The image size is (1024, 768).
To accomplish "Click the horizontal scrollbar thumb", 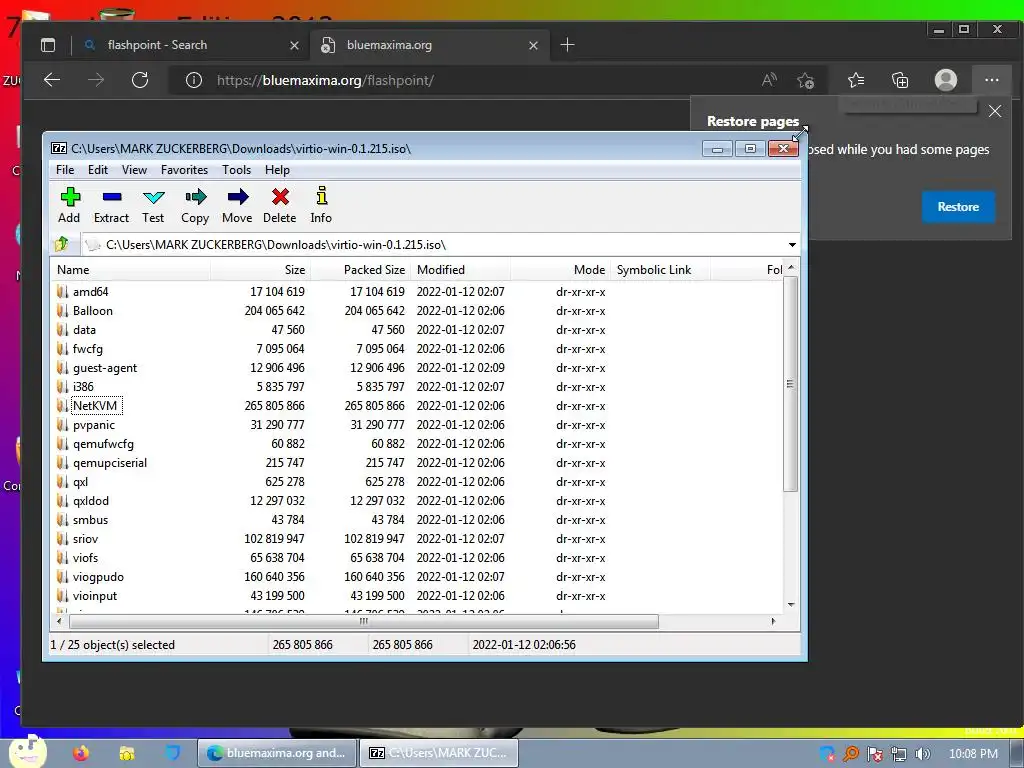I will tap(363, 621).
